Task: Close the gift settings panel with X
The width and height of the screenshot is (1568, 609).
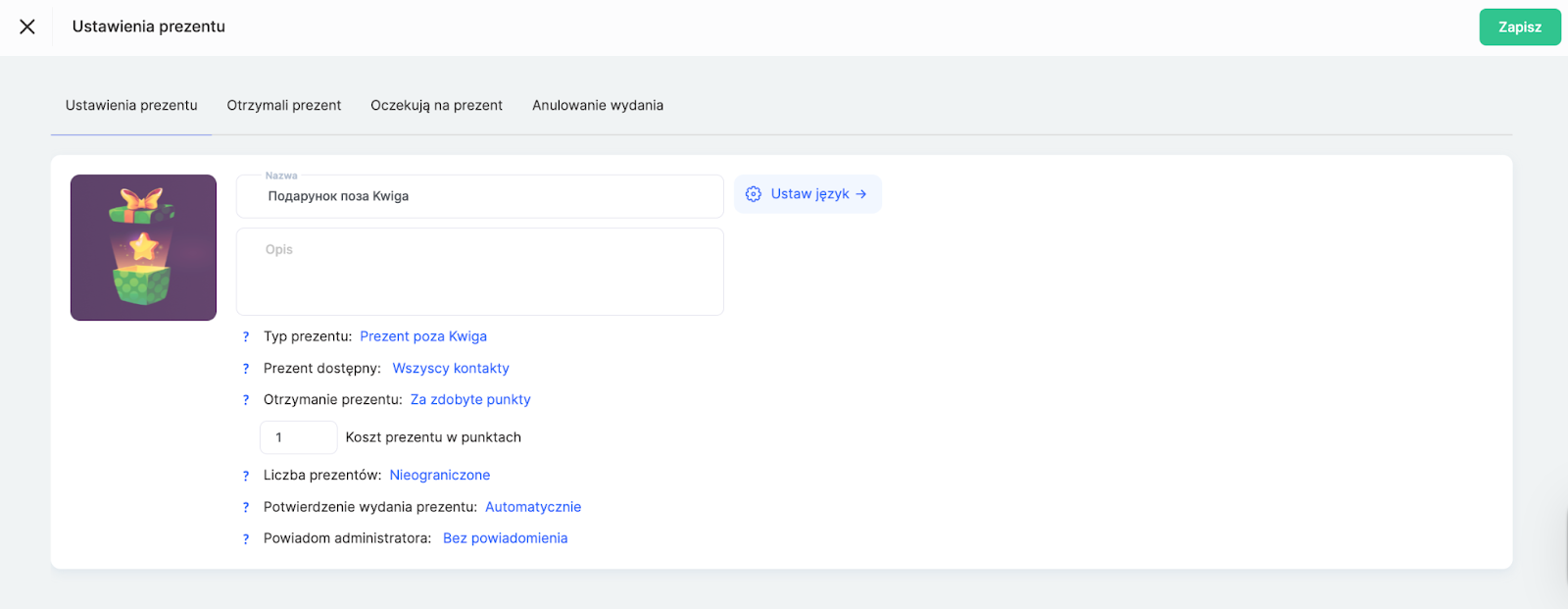Action: [27, 26]
